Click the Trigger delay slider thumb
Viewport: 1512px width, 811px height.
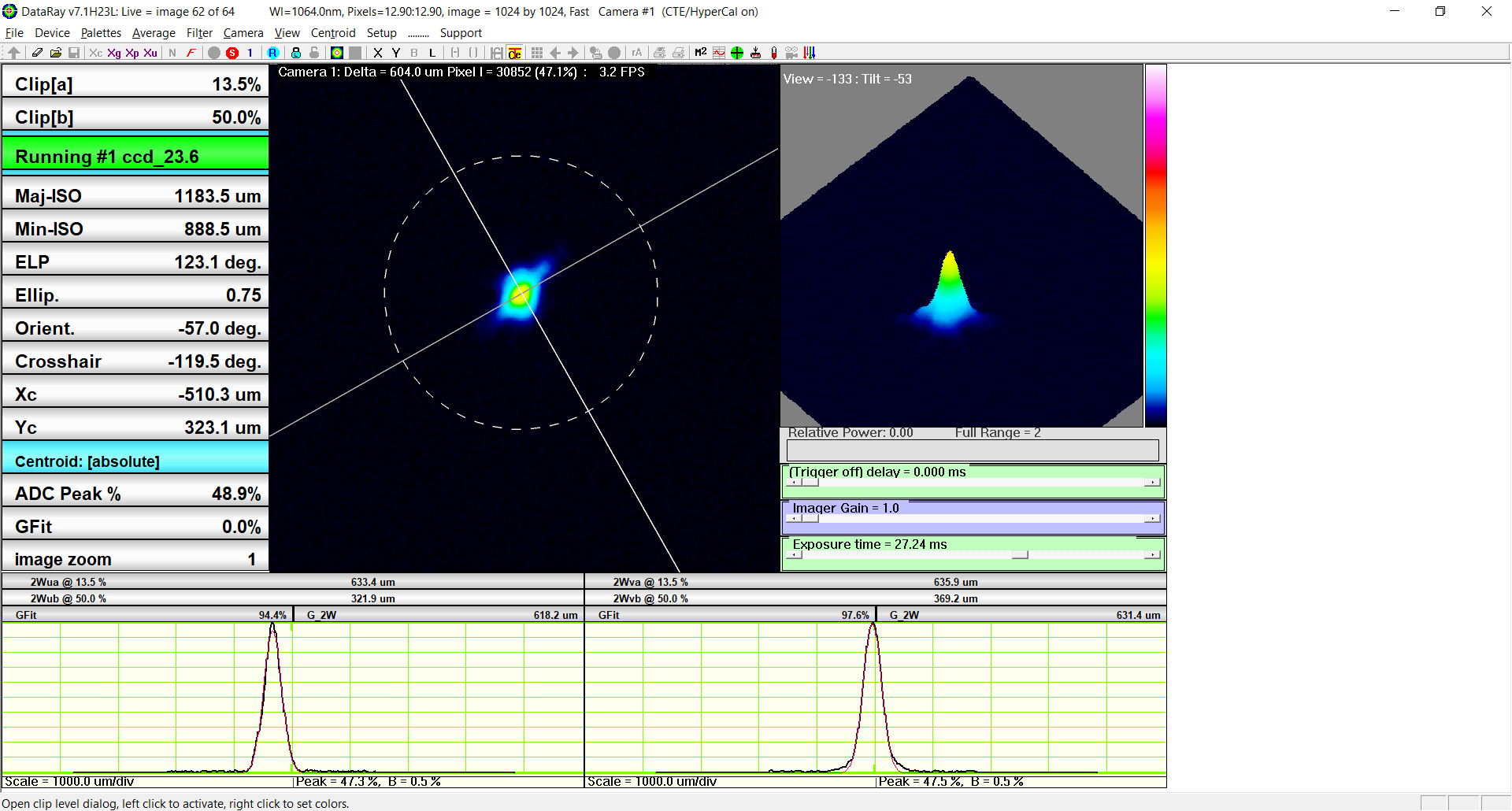pos(810,482)
